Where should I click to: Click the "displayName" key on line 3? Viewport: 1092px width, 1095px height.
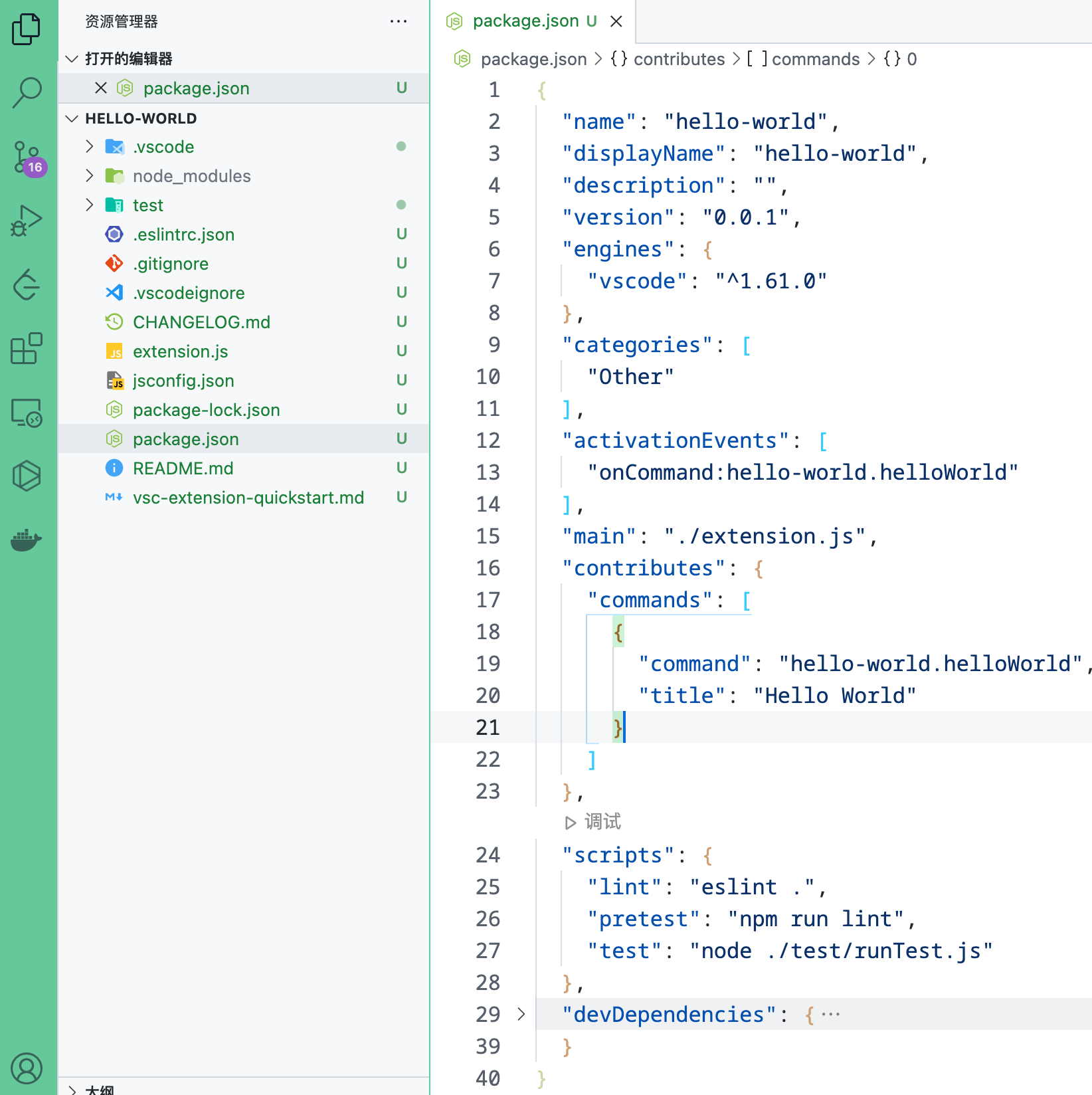pos(644,153)
